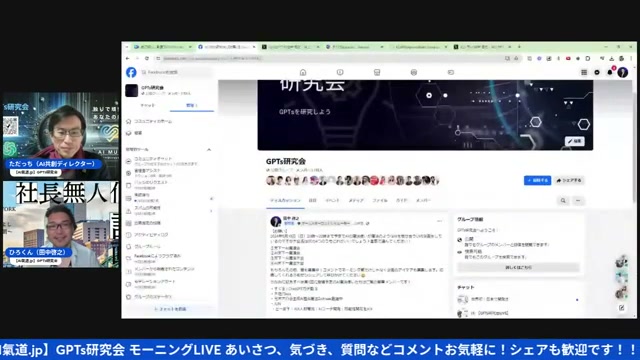Open the Discussion tab of the group
Screen dimensions: 640x360
(x=285, y=200)
